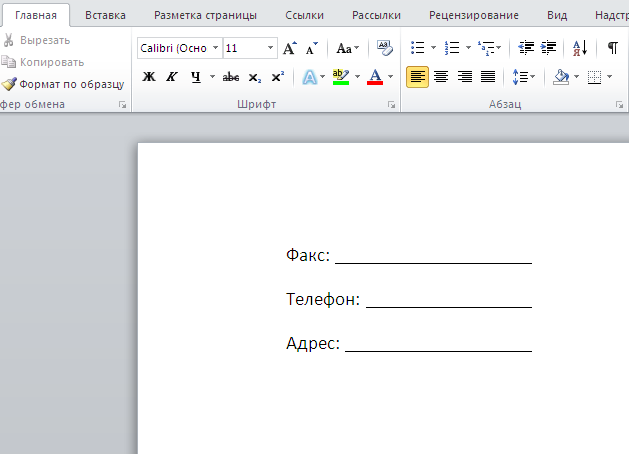
Task: Switch to the Главная tab
Action: 36,15
